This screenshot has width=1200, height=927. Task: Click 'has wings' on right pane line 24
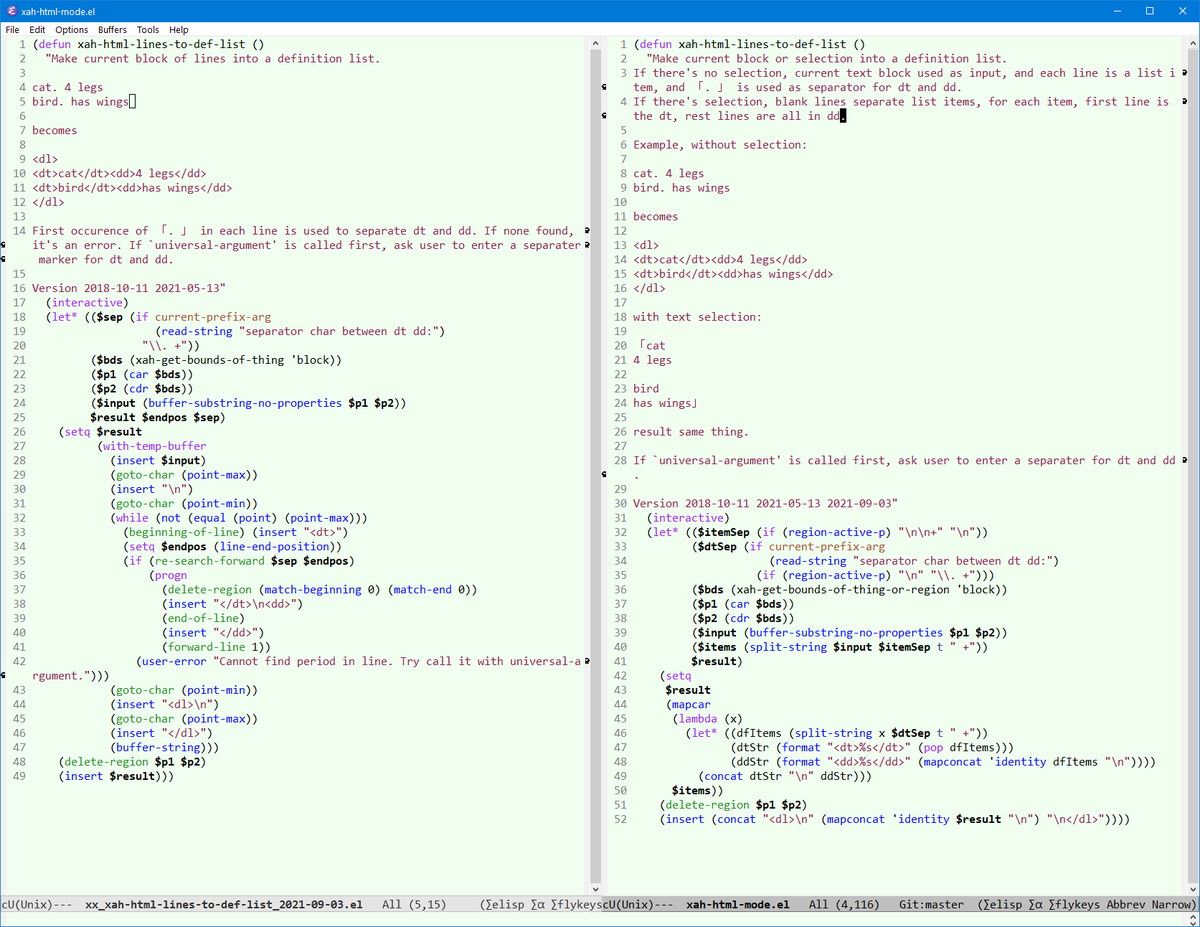point(662,403)
